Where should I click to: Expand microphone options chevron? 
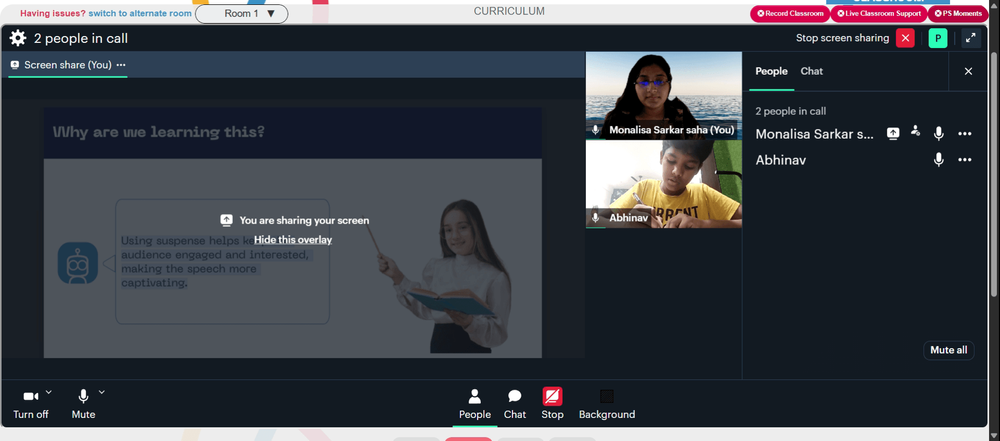[101, 392]
